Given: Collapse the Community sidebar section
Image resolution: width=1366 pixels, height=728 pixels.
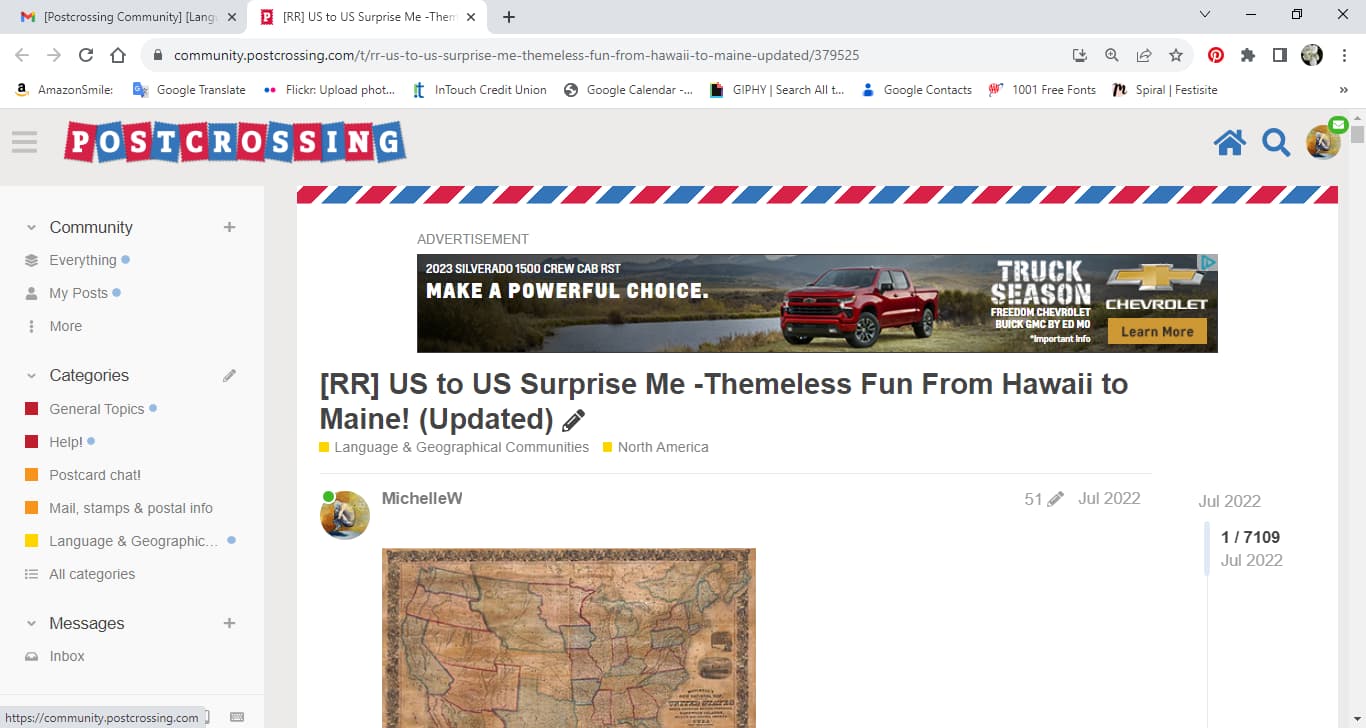Looking at the screenshot, I should 31,227.
